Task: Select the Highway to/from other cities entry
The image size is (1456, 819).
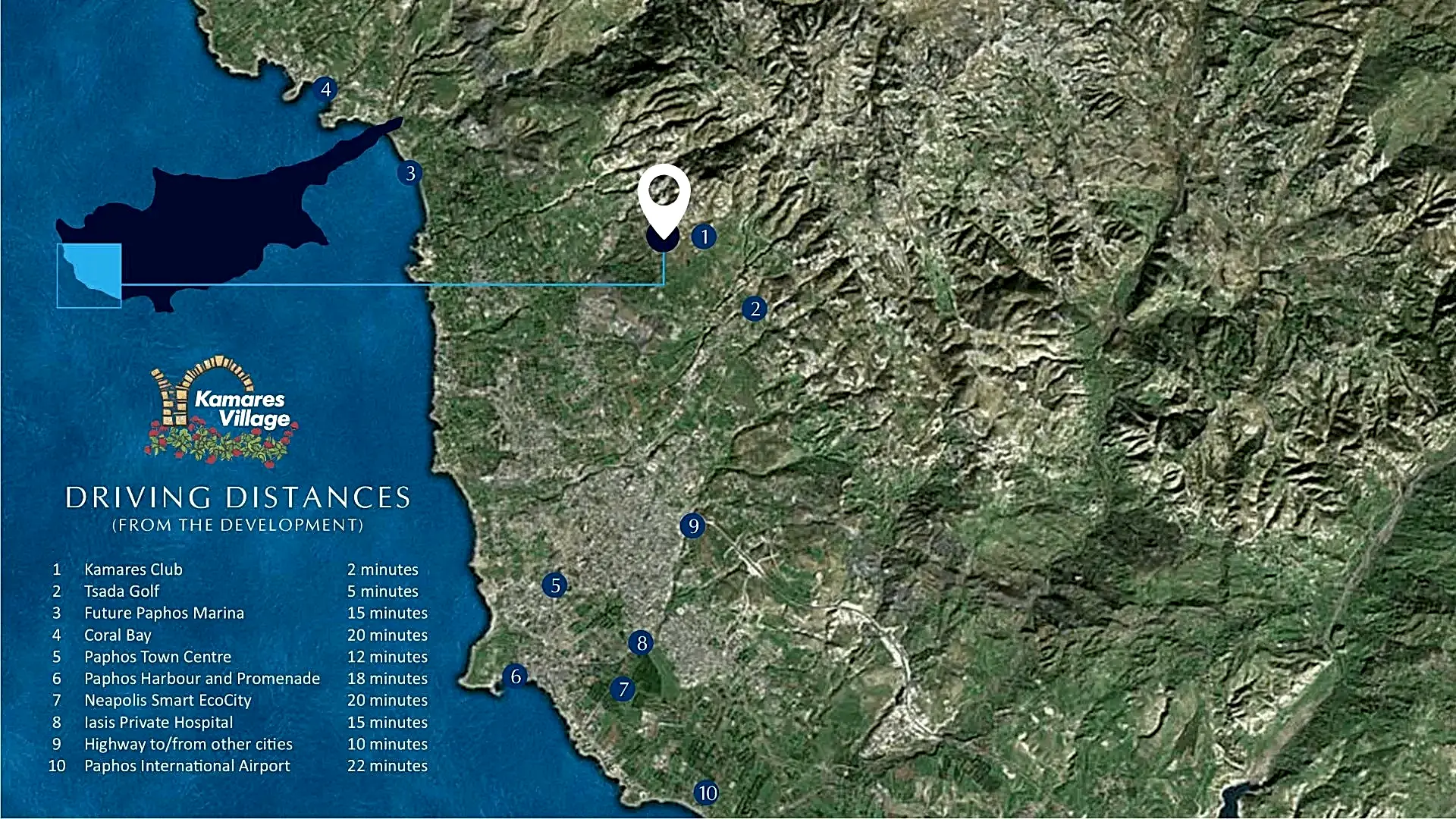Action: coord(188,744)
